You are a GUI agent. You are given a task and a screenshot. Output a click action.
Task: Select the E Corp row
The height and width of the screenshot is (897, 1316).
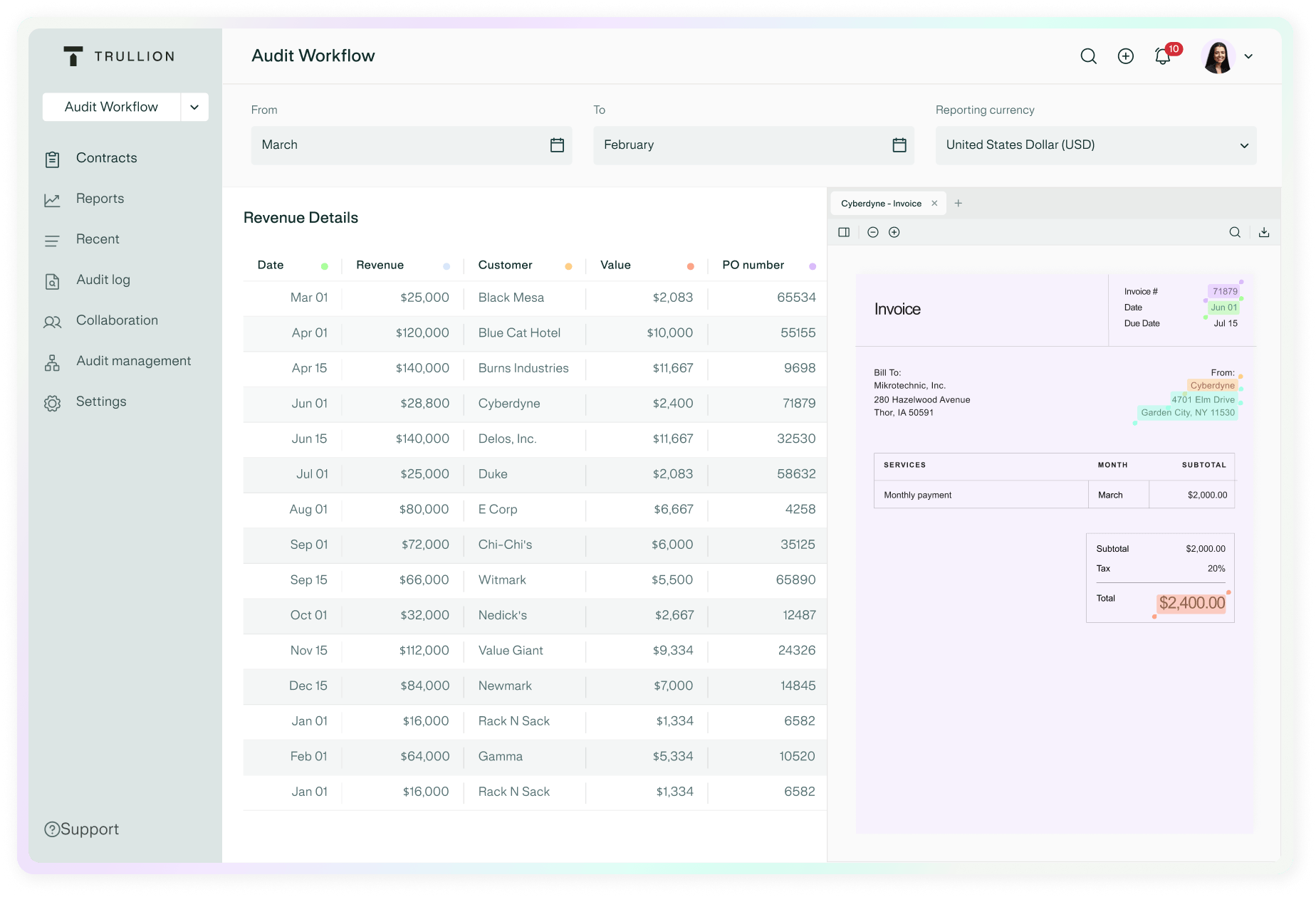tap(535, 510)
